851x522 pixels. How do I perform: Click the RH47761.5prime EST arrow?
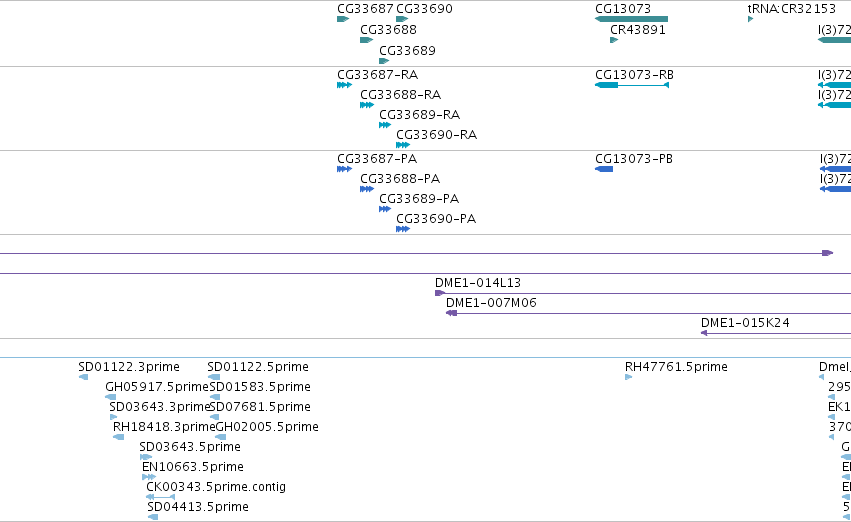click(628, 377)
